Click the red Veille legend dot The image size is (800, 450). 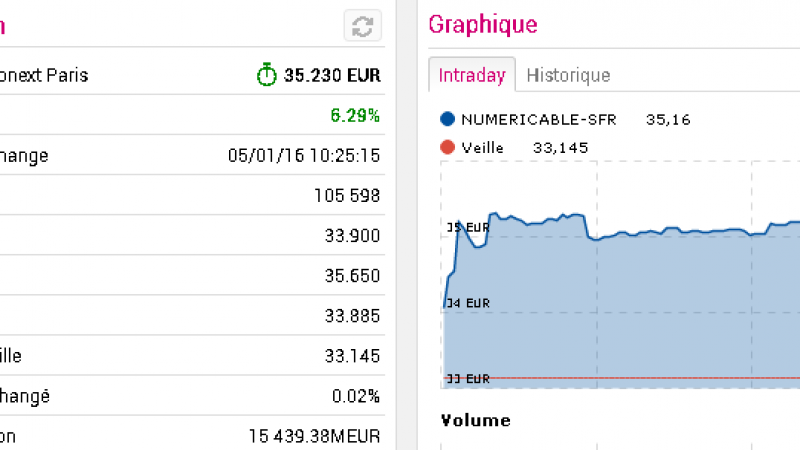(447, 148)
